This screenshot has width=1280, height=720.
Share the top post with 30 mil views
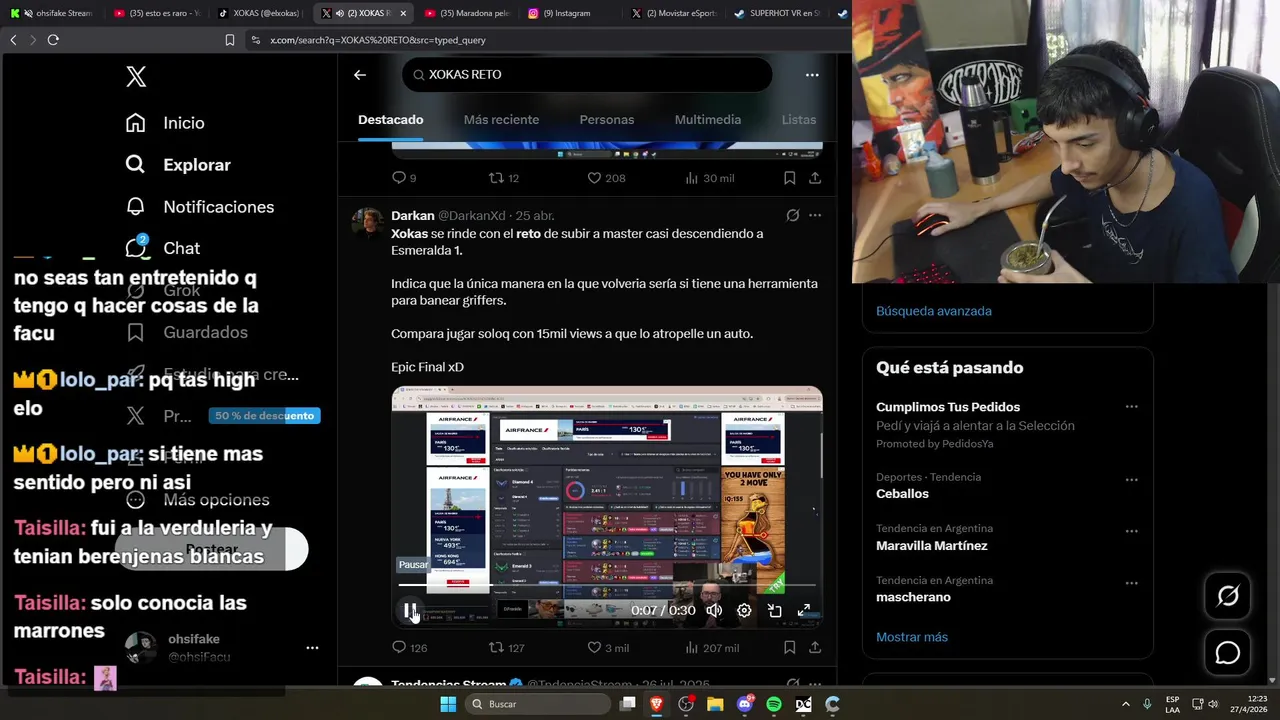tap(815, 178)
